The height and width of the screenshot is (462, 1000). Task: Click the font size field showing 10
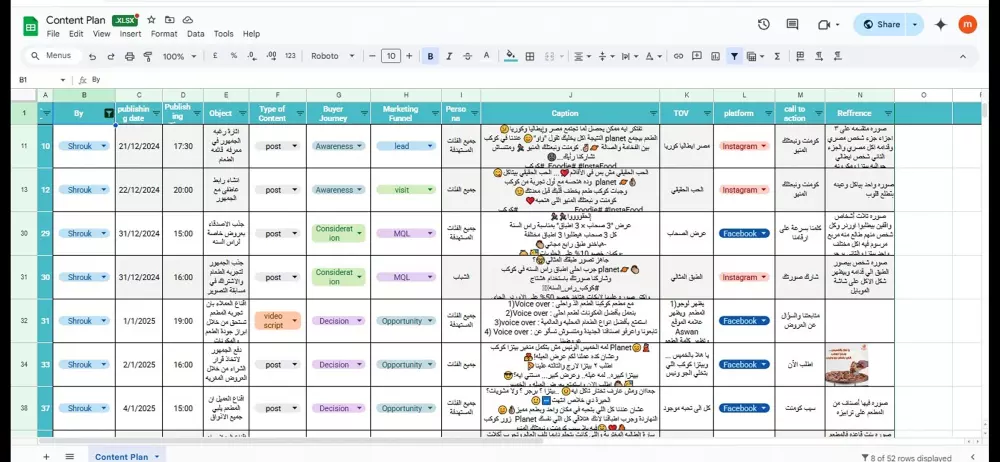(x=391, y=56)
